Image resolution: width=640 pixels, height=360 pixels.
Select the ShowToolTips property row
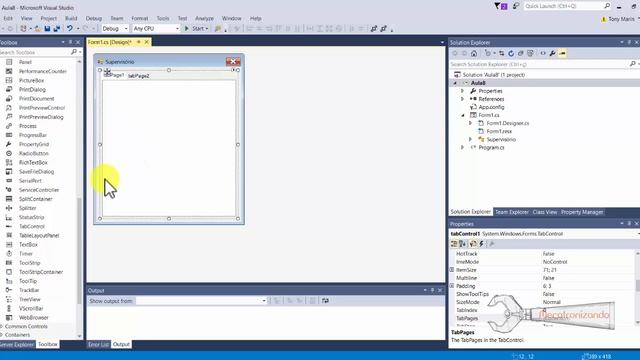pyautogui.click(x=543, y=294)
